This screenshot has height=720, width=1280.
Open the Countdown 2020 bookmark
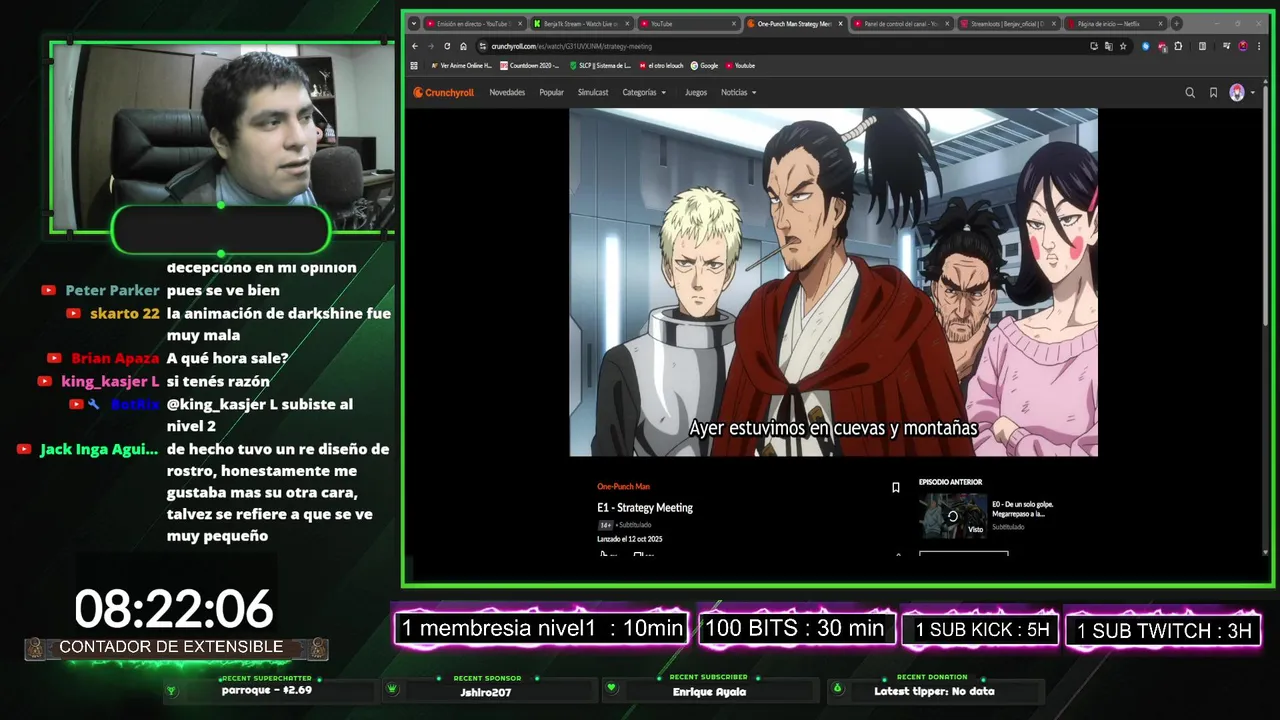tap(529, 66)
